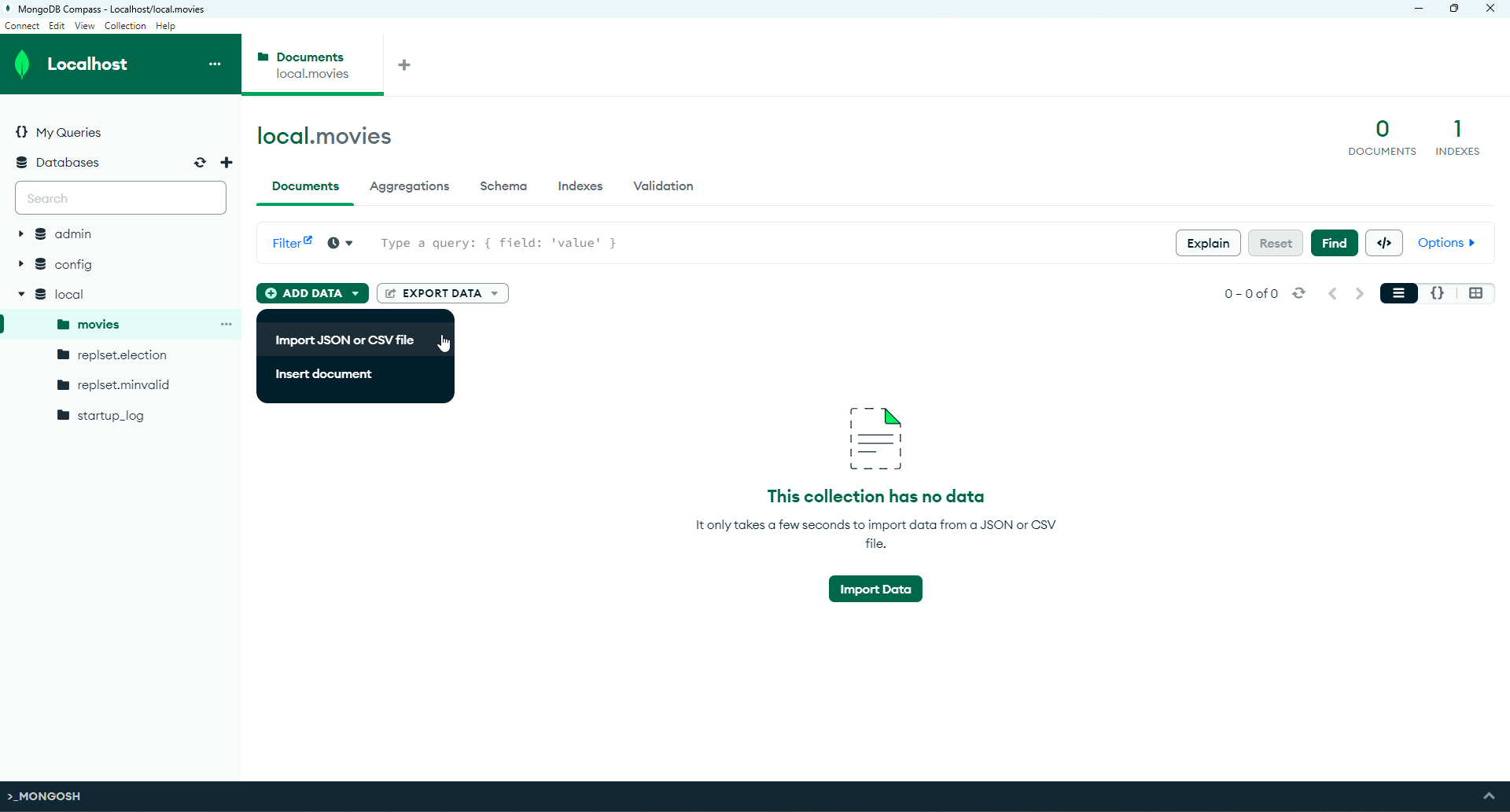Refresh documents with the reload icon
This screenshot has height=812, width=1510.
click(1299, 292)
